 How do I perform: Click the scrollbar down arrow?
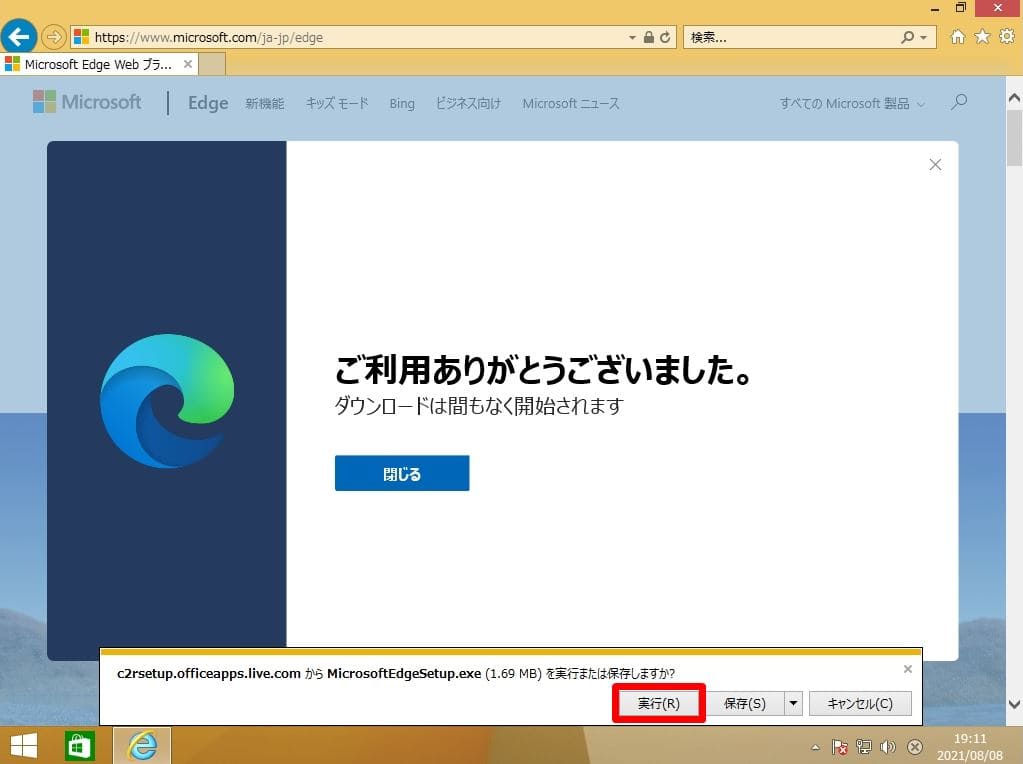tap(1014, 704)
